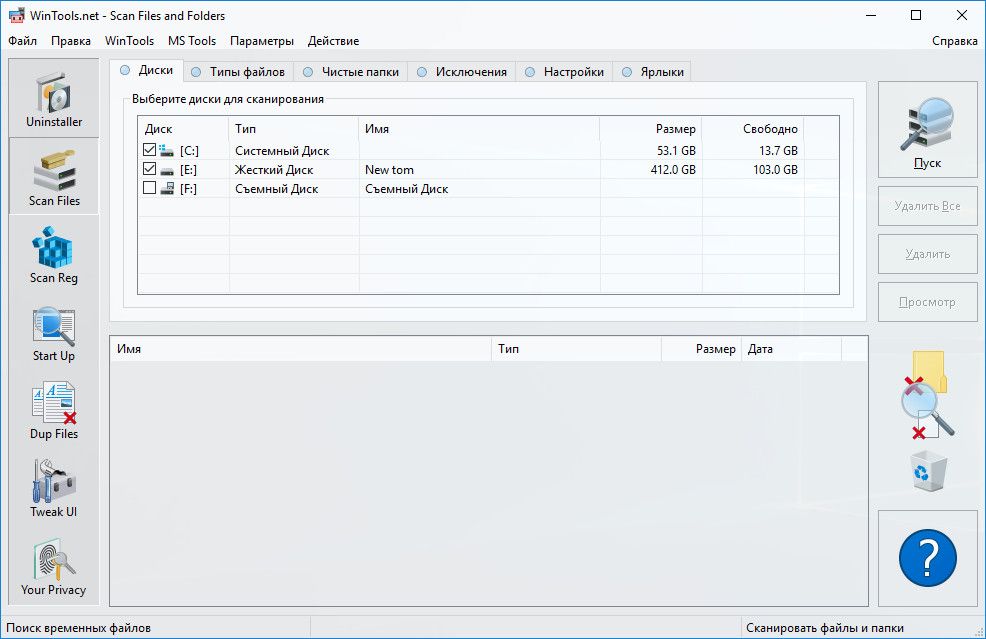Open the Your Privacy tool
This screenshot has height=639, width=986.
54,567
